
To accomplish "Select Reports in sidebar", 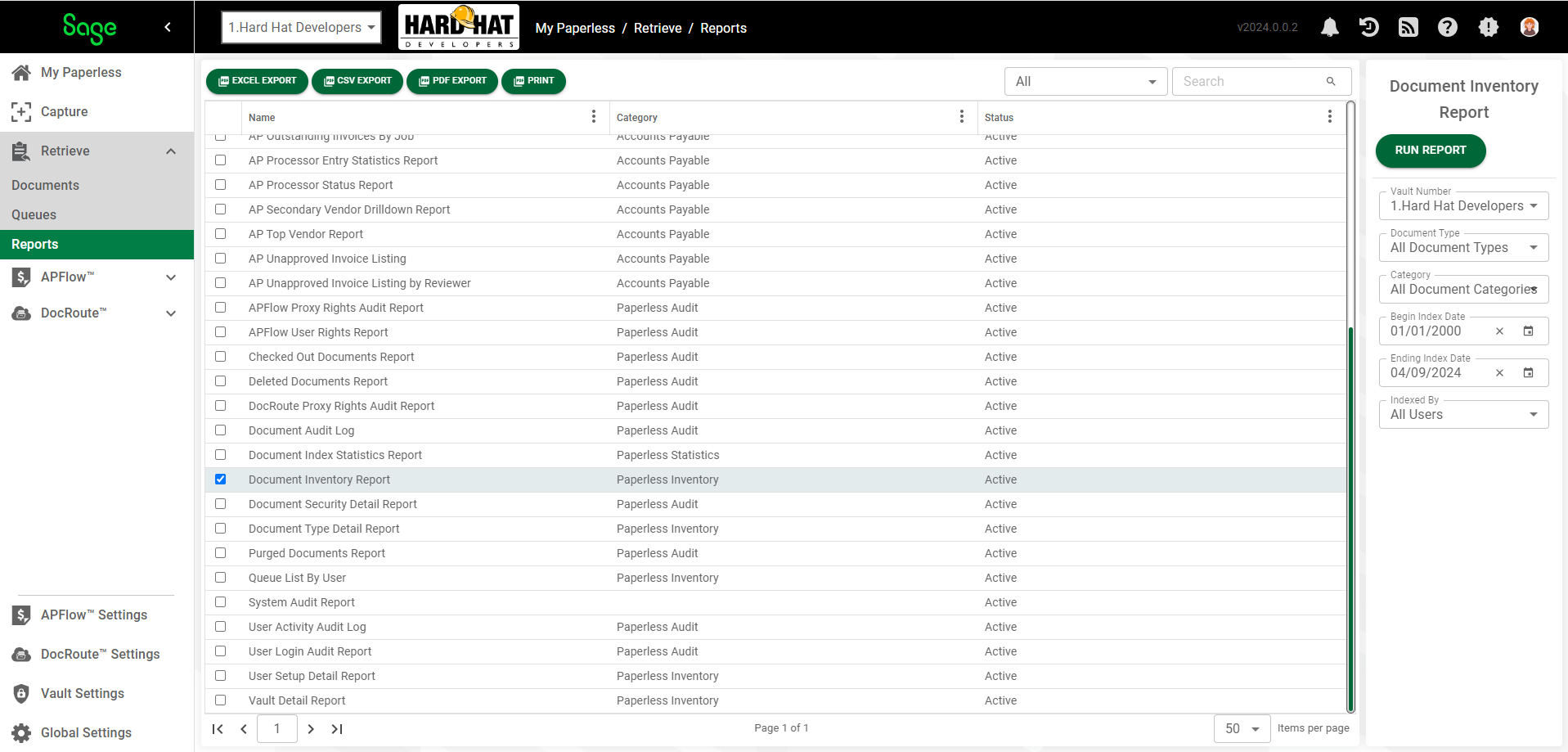I will tap(97, 244).
